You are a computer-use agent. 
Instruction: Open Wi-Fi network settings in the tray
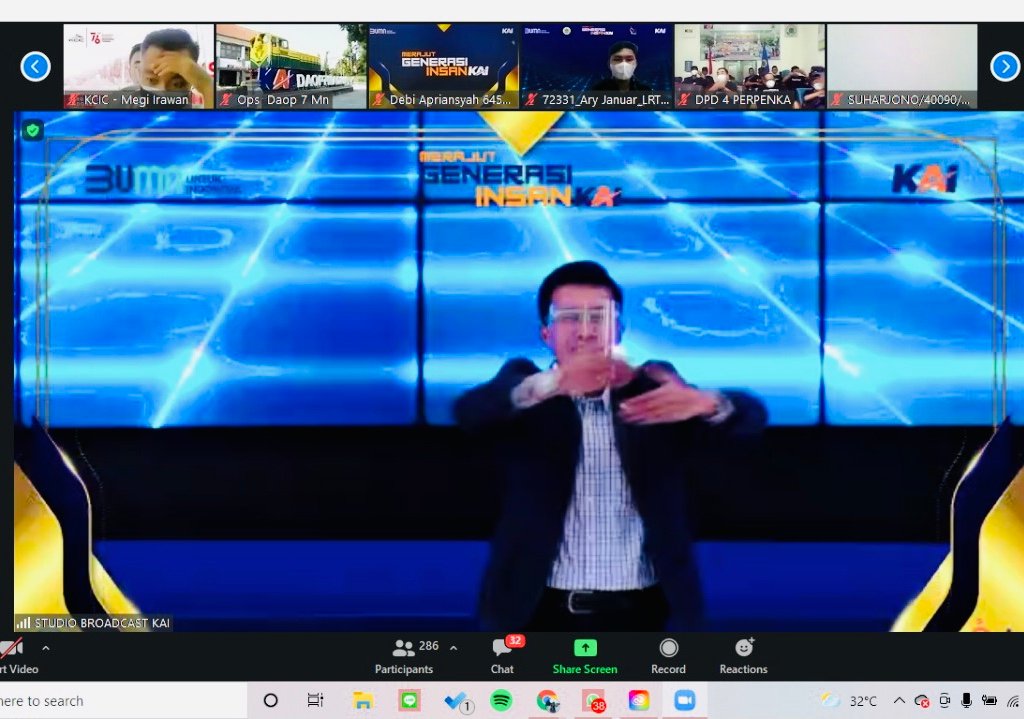(1014, 701)
